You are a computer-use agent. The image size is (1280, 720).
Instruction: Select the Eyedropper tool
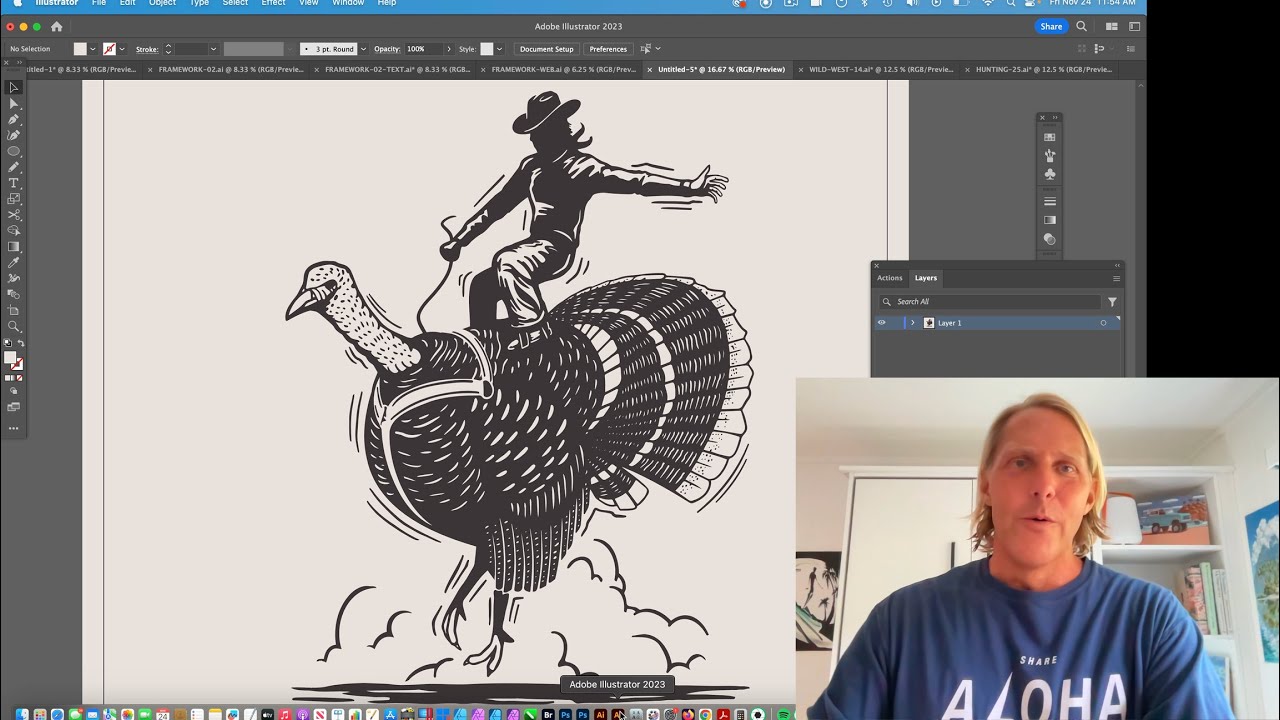click(13, 263)
